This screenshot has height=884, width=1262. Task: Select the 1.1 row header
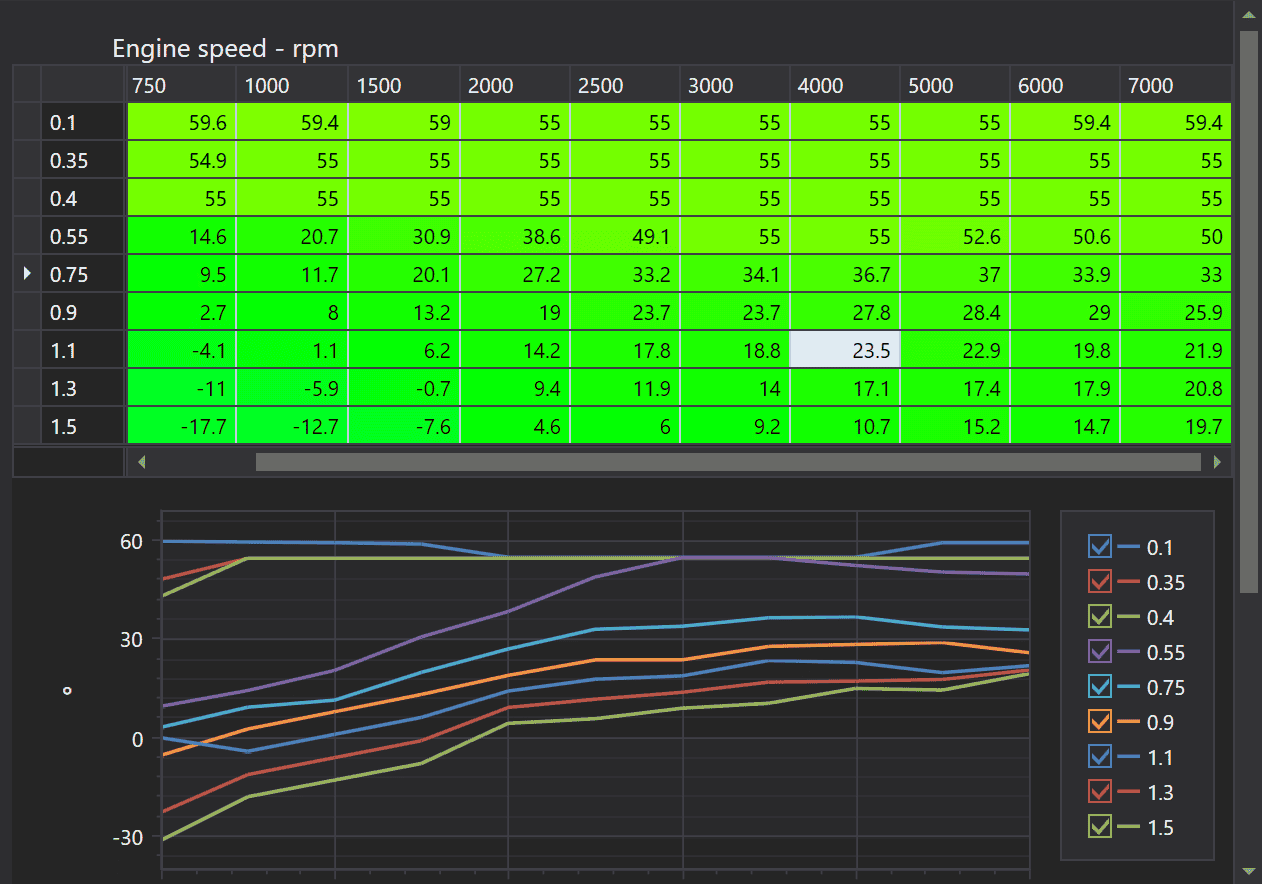84,350
